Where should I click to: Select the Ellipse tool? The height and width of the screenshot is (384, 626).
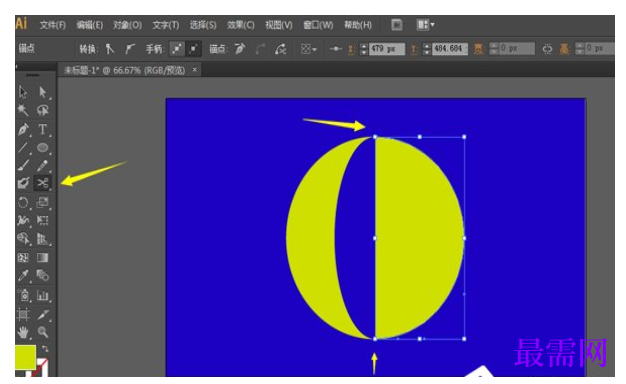pos(42,148)
